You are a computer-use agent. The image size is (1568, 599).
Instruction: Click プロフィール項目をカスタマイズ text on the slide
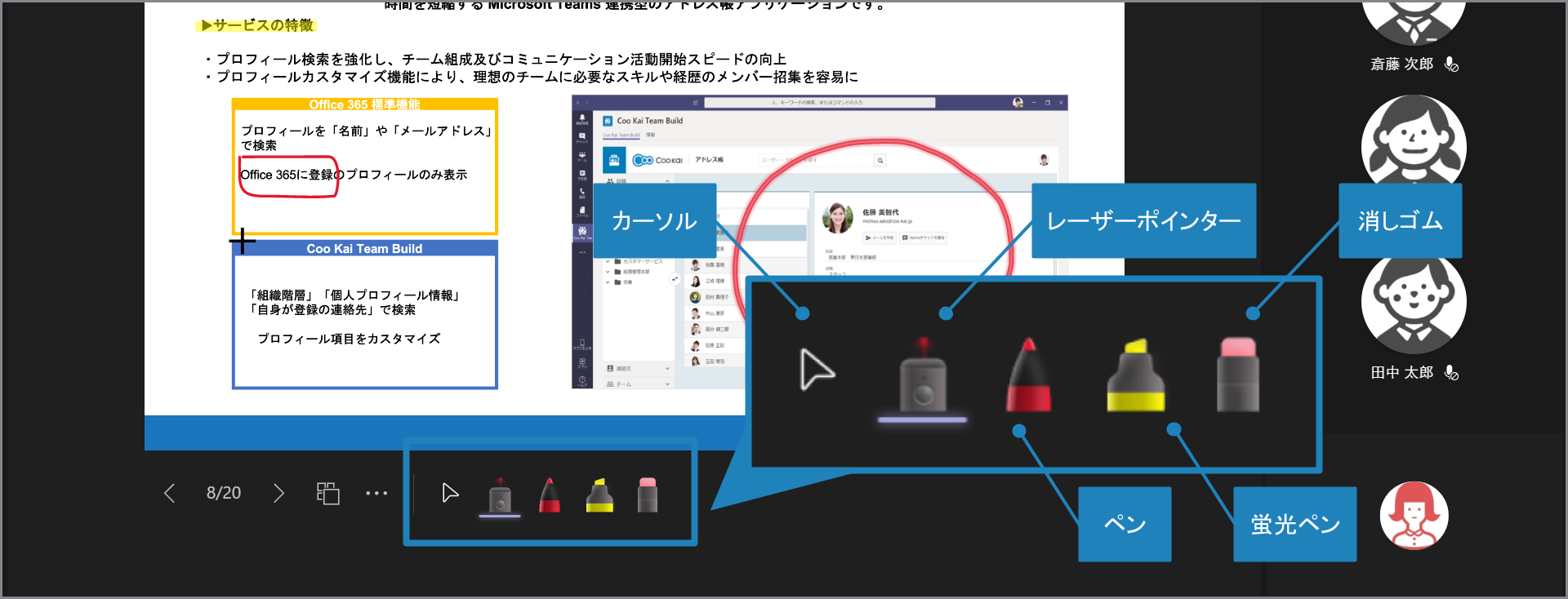point(349,339)
